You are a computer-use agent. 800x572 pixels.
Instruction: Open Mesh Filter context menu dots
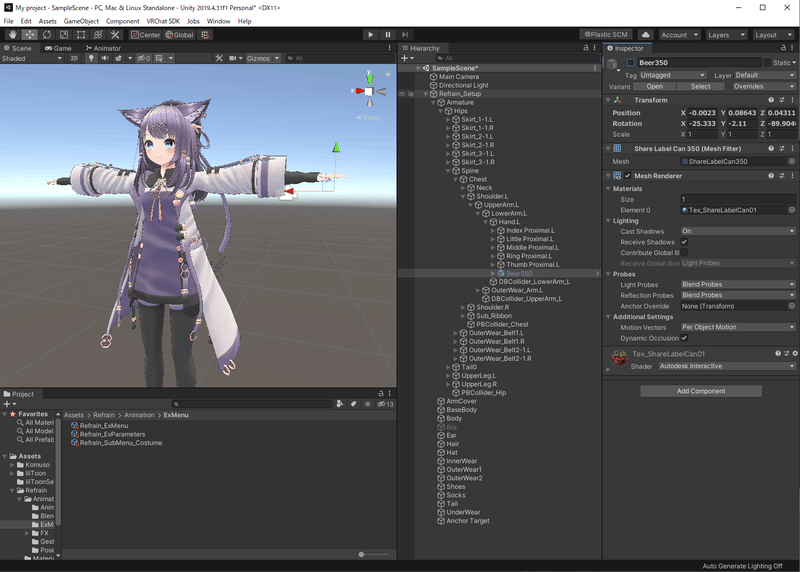792,148
